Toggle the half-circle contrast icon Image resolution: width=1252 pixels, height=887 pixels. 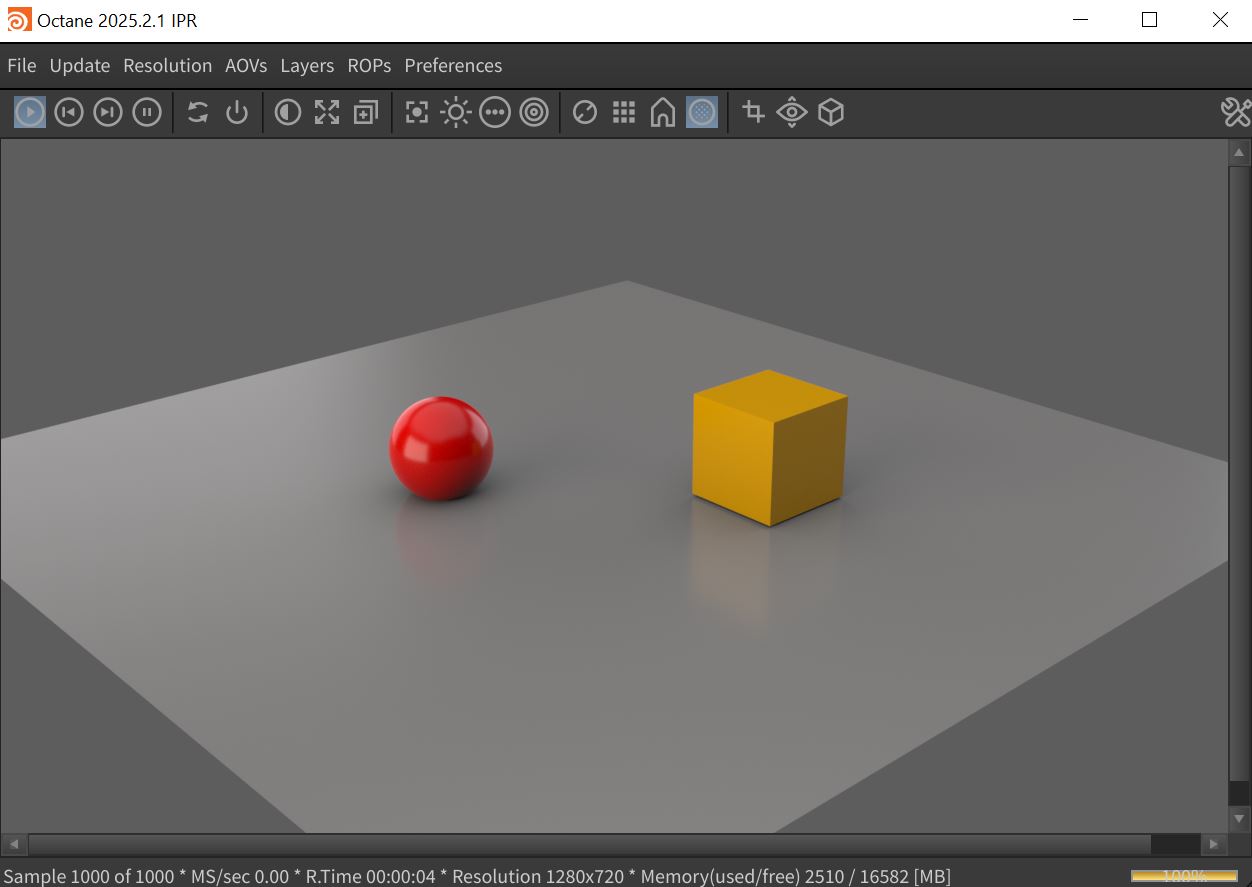[x=288, y=112]
